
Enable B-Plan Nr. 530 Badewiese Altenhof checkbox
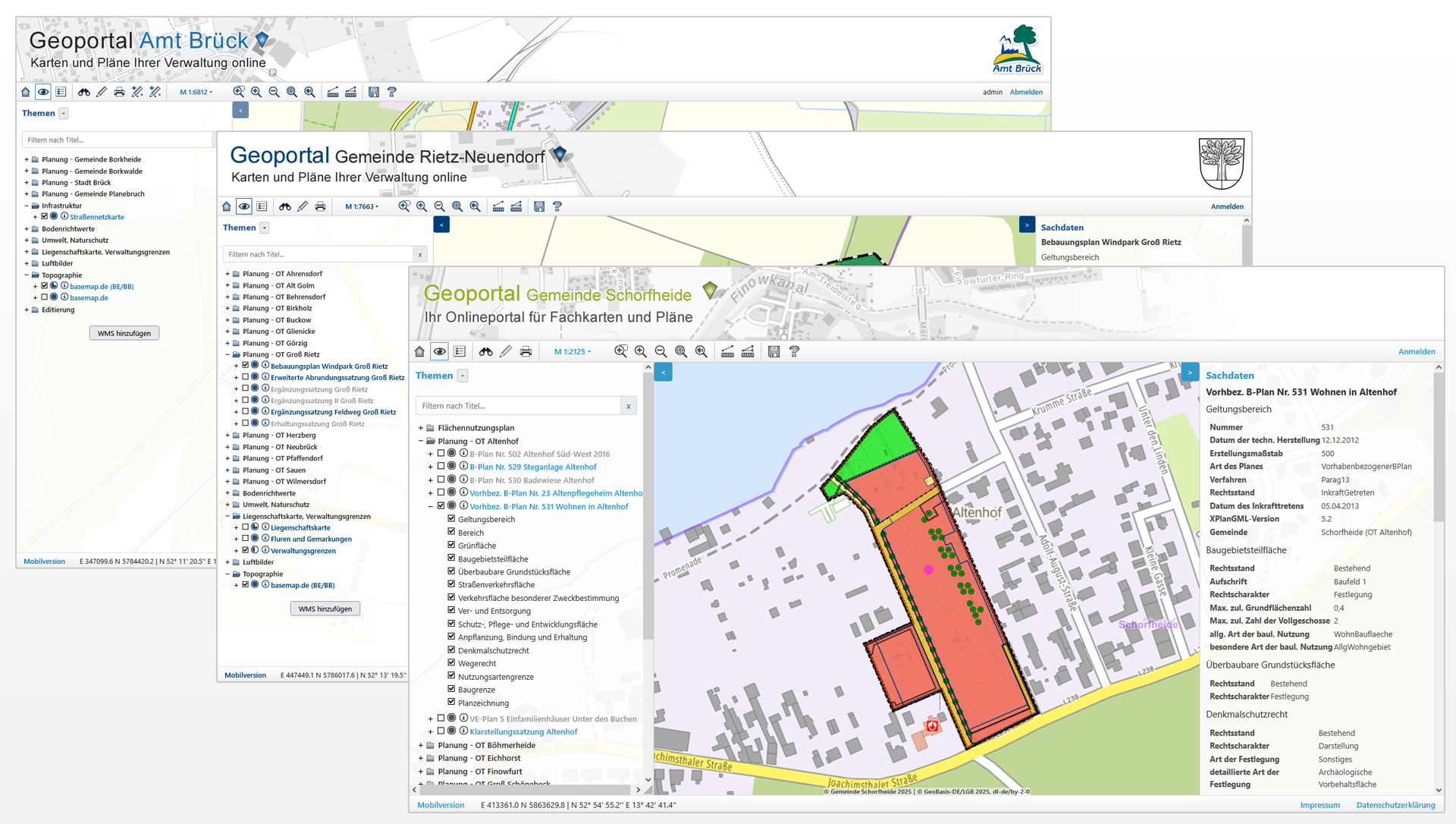pyautogui.click(x=441, y=480)
